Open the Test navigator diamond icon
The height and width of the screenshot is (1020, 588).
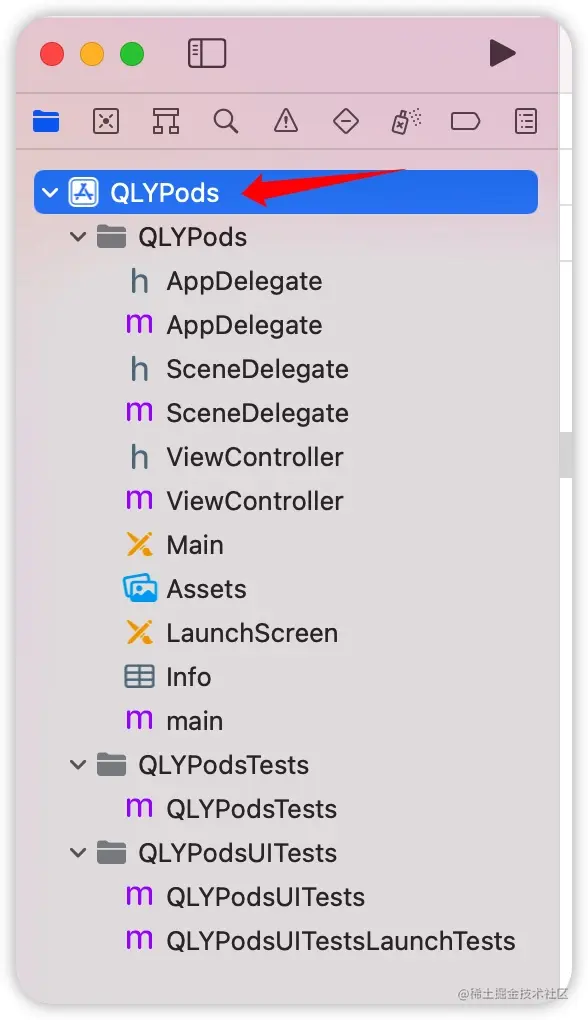pyautogui.click(x=345, y=121)
